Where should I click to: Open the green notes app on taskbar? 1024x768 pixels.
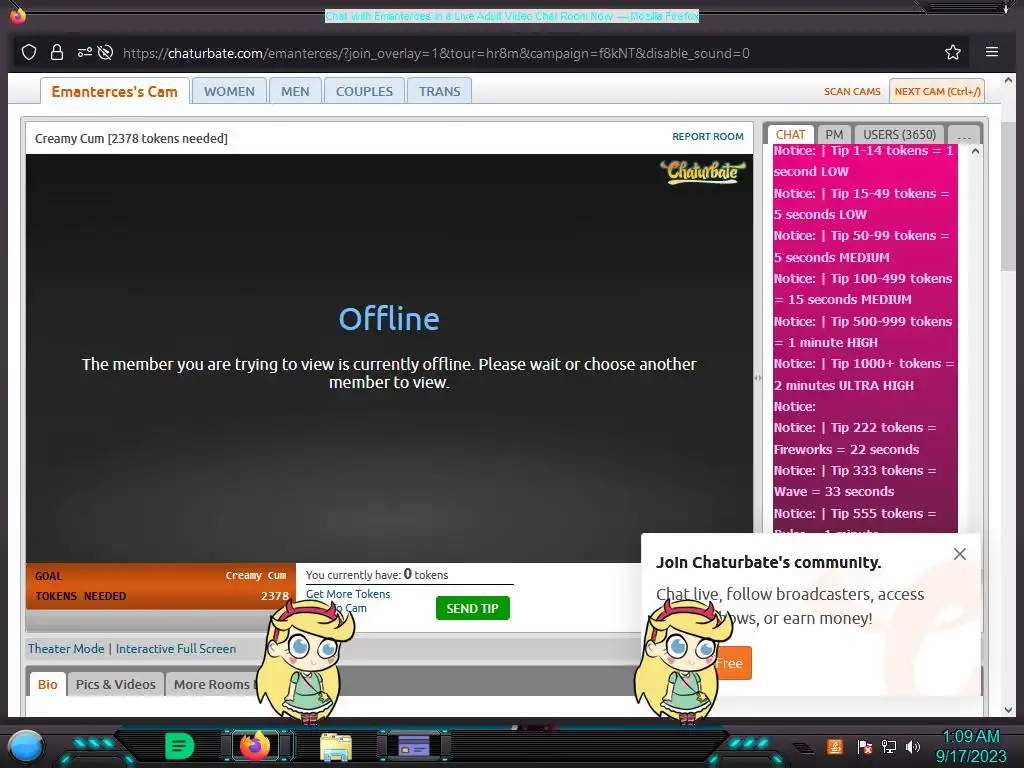click(179, 746)
